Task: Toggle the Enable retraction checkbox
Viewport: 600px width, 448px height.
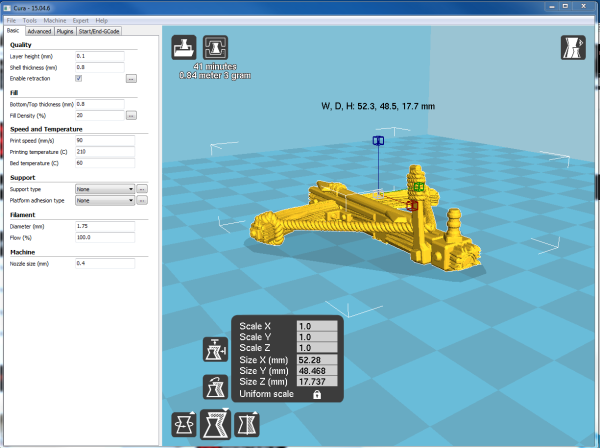Action: (79, 77)
